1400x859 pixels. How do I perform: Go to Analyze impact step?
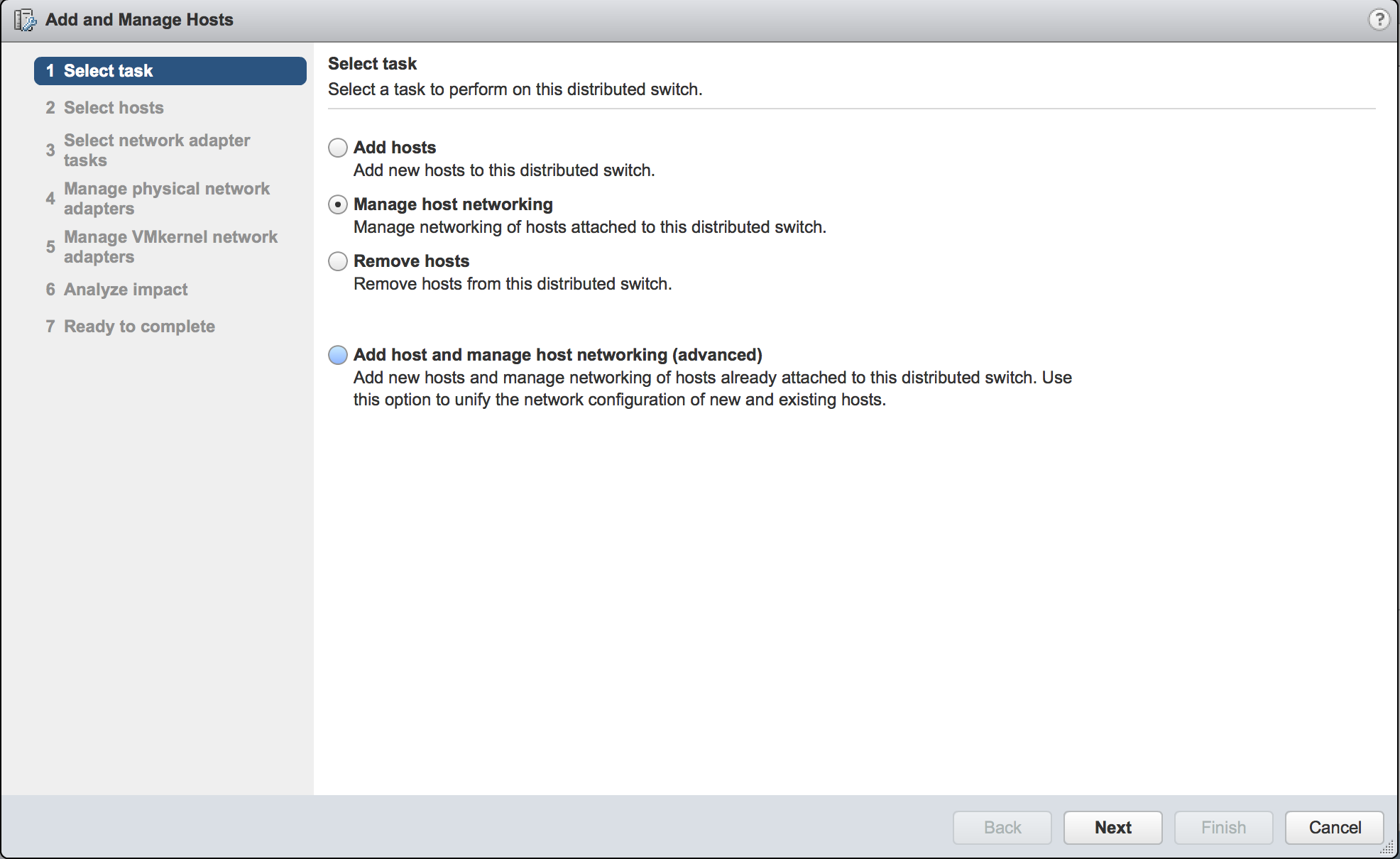(x=116, y=290)
